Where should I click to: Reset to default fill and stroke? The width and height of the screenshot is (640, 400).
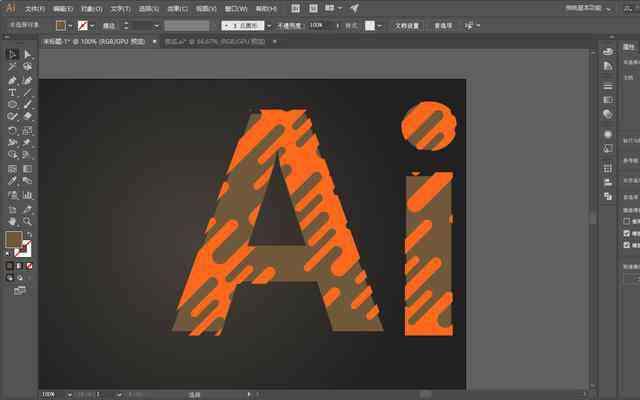point(8,254)
